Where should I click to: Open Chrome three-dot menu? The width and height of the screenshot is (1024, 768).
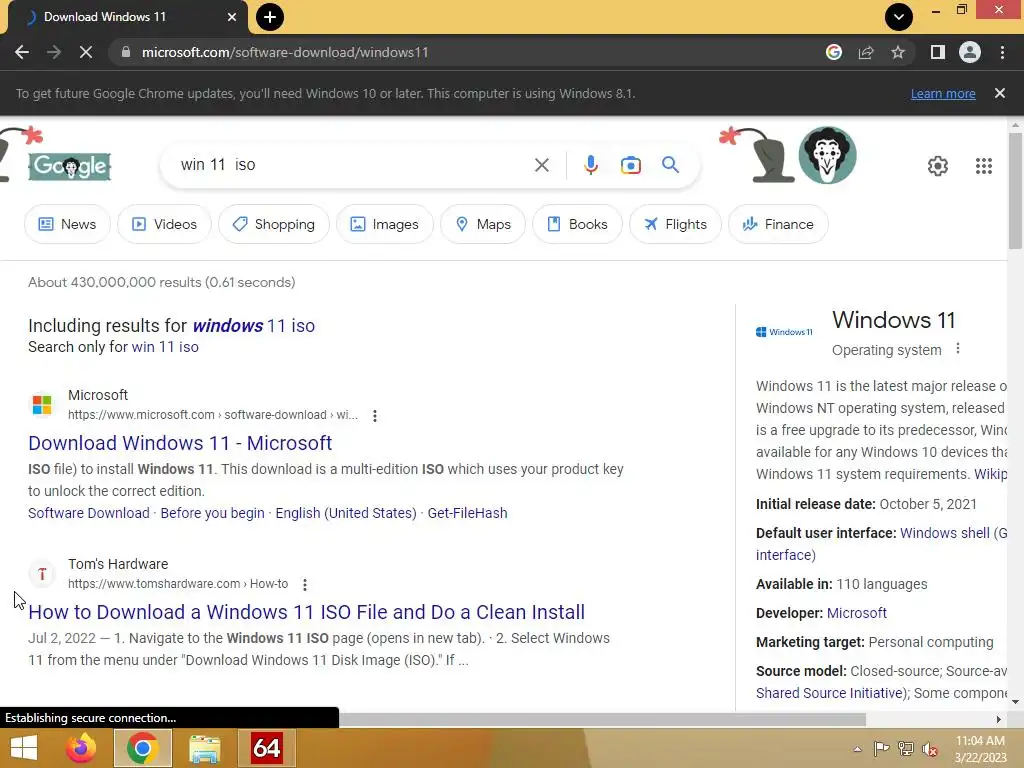coord(1002,52)
